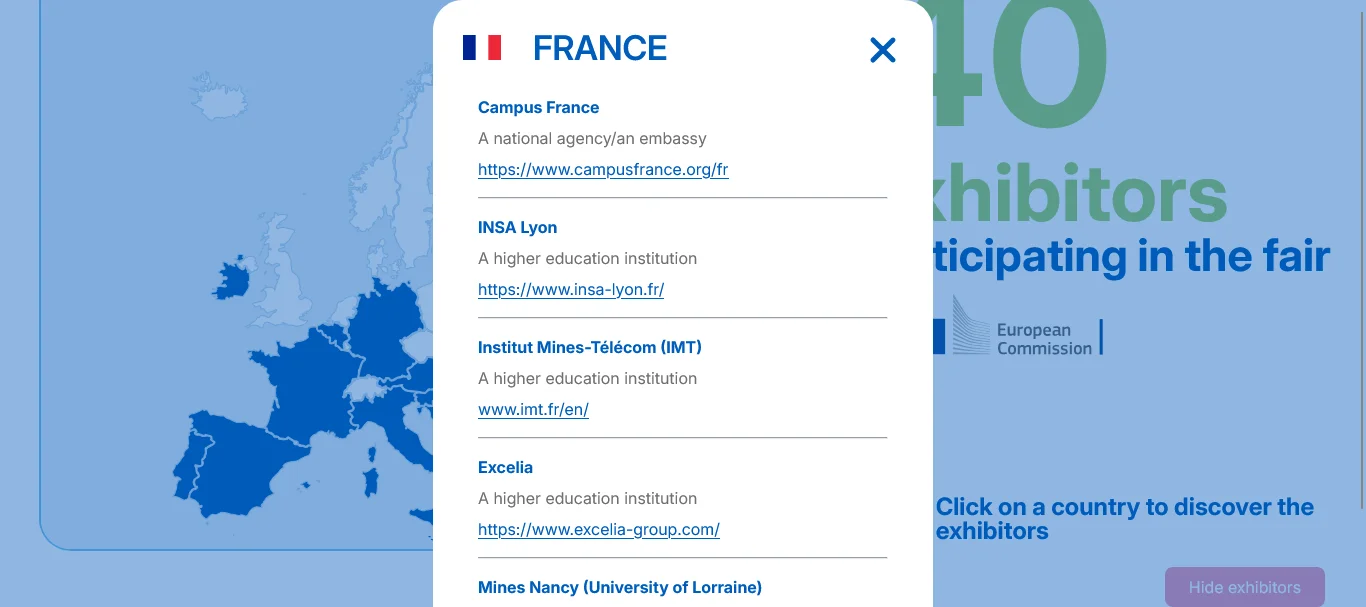Close the France exhibitors popup
The width and height of the screenshot is (1366, 607).
point(882,50)
